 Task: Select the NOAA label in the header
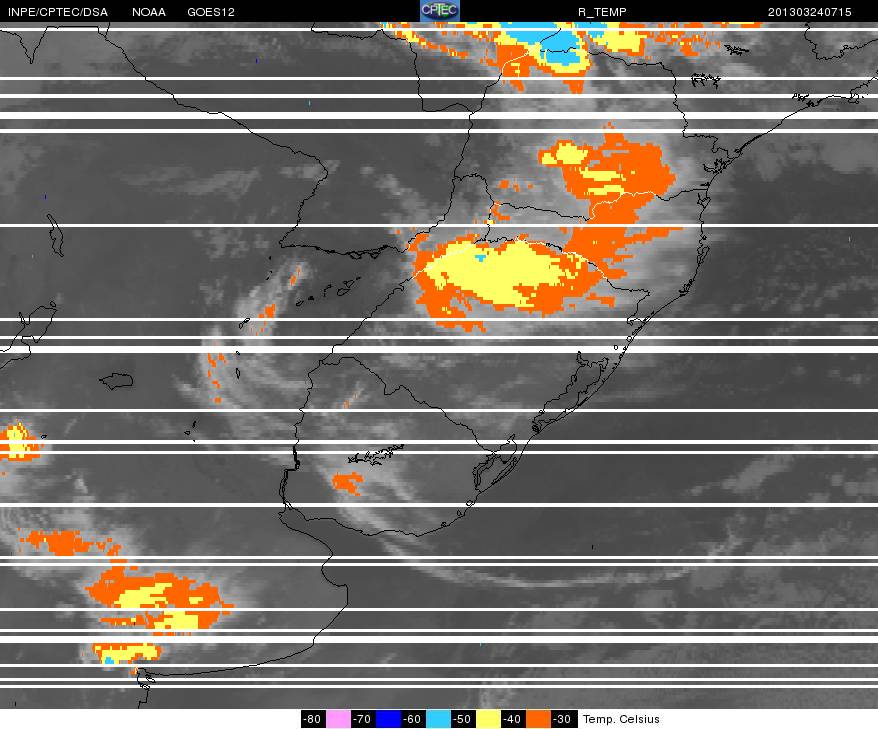pyautogui.click(x=149, y=12)
